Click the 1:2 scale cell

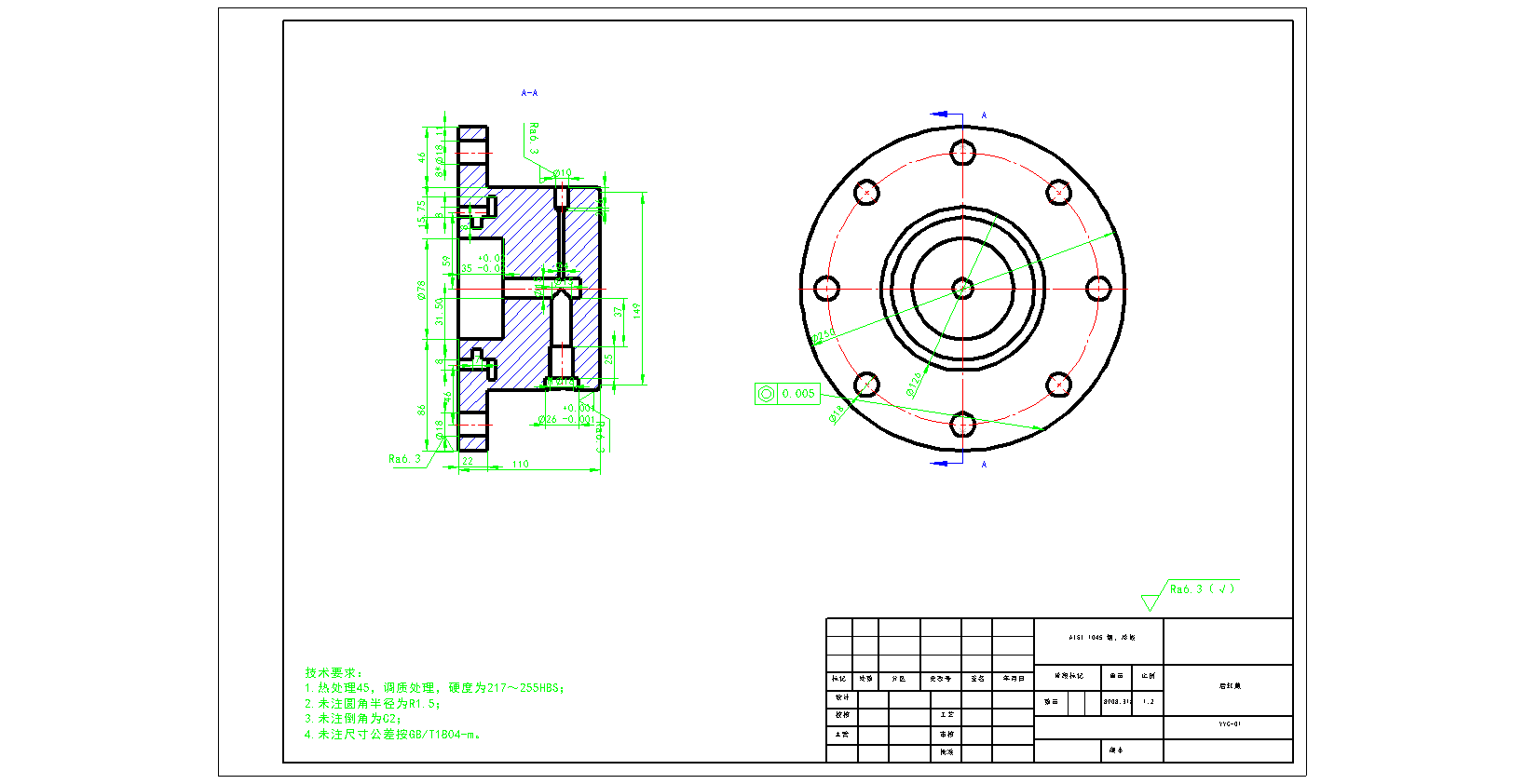1149,702
